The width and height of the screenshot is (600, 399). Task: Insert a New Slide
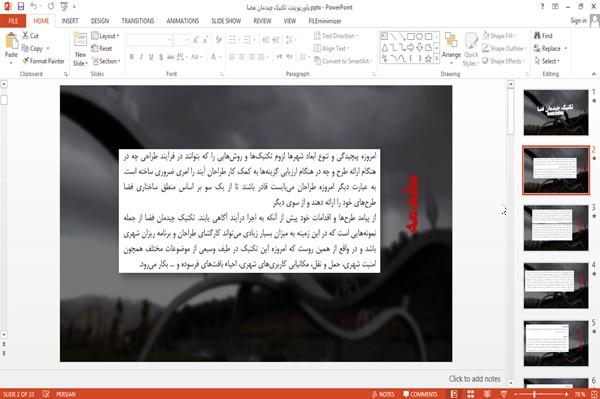pyautogui.click(x=80, y=50)
